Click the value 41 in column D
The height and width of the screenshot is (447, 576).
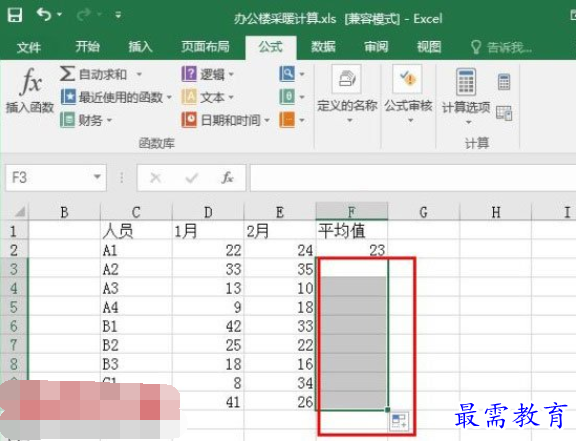[x=208, y=402]
